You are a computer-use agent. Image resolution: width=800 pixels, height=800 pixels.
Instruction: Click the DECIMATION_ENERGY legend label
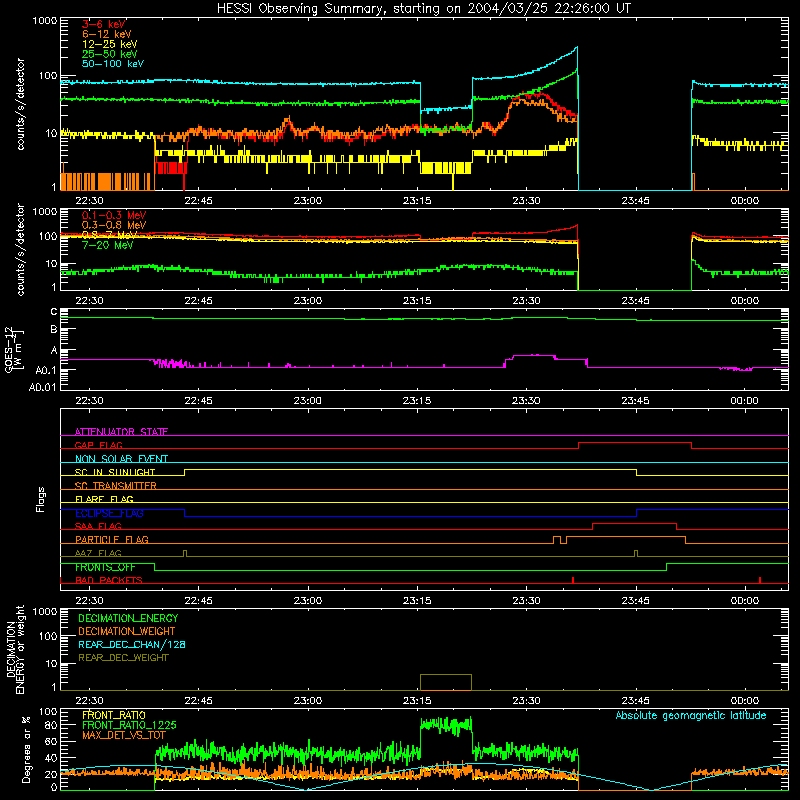128,618
